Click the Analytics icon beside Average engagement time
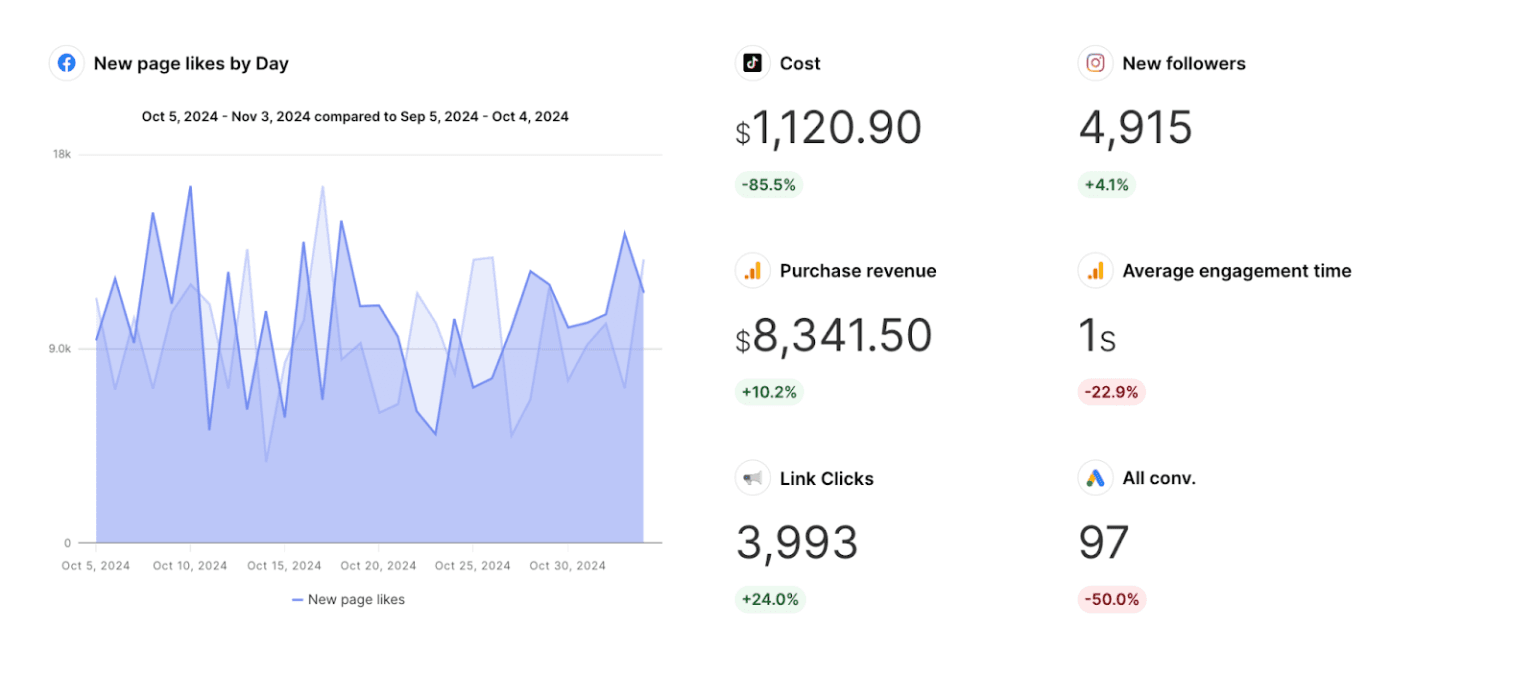 pyautogui.click(x=1095, y=270)
